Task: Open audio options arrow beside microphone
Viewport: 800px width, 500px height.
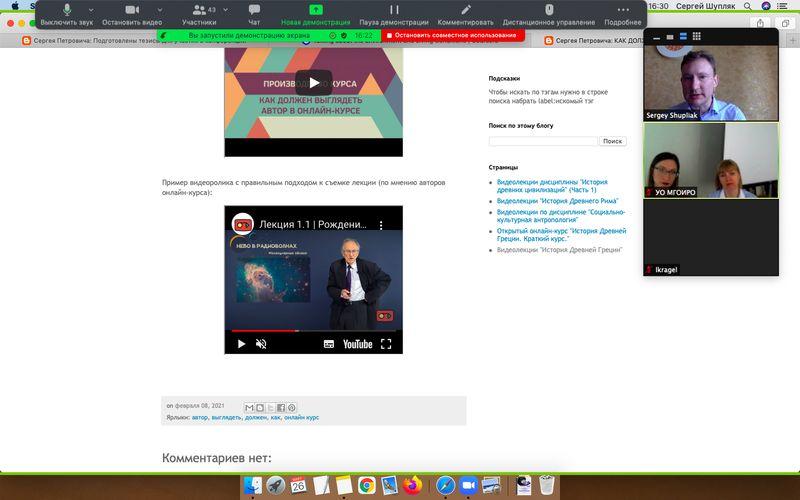Action: 91,10
